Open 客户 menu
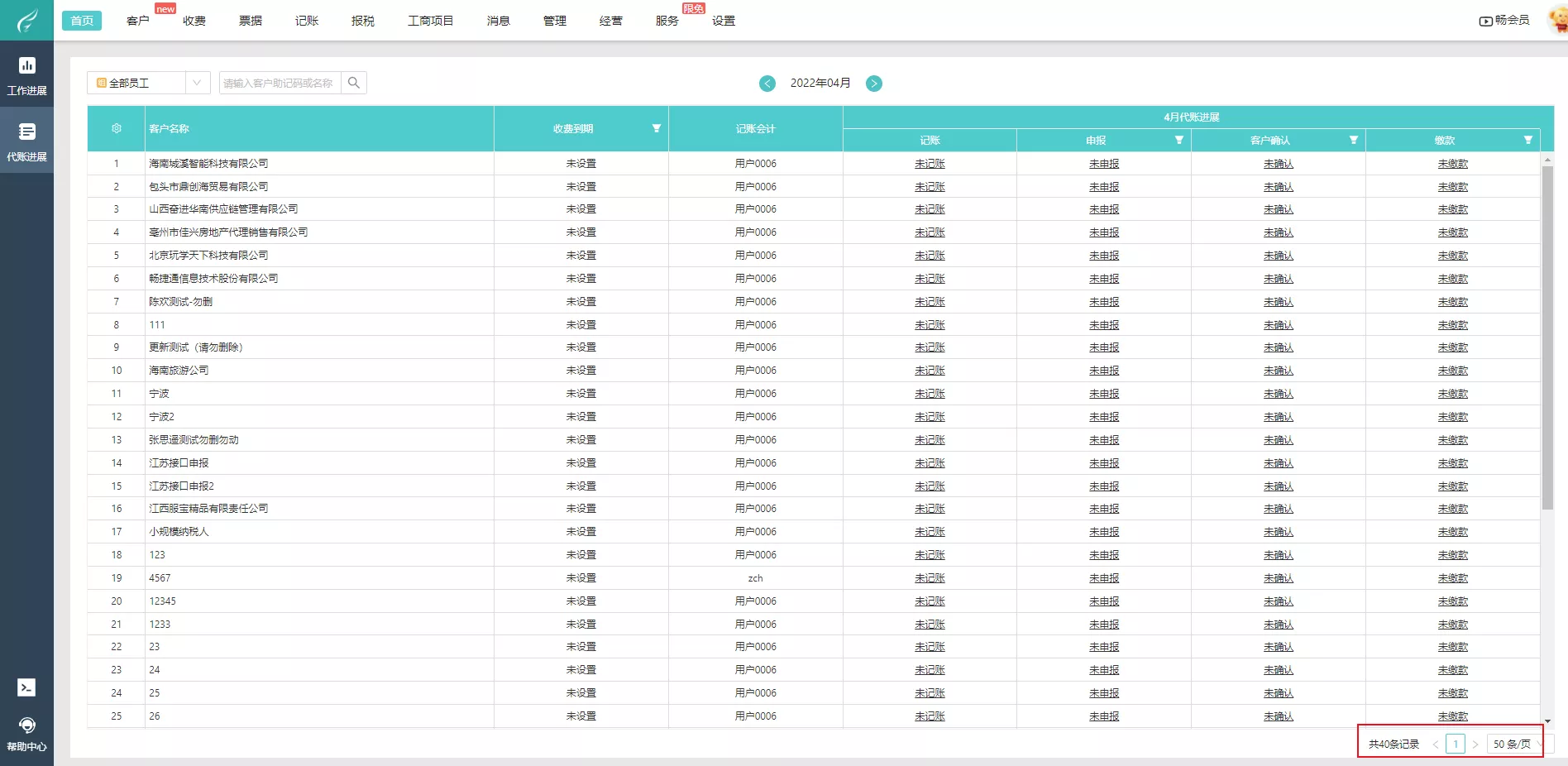The image size is (1568, 766). pyautogui.click(x=138, y=21)
